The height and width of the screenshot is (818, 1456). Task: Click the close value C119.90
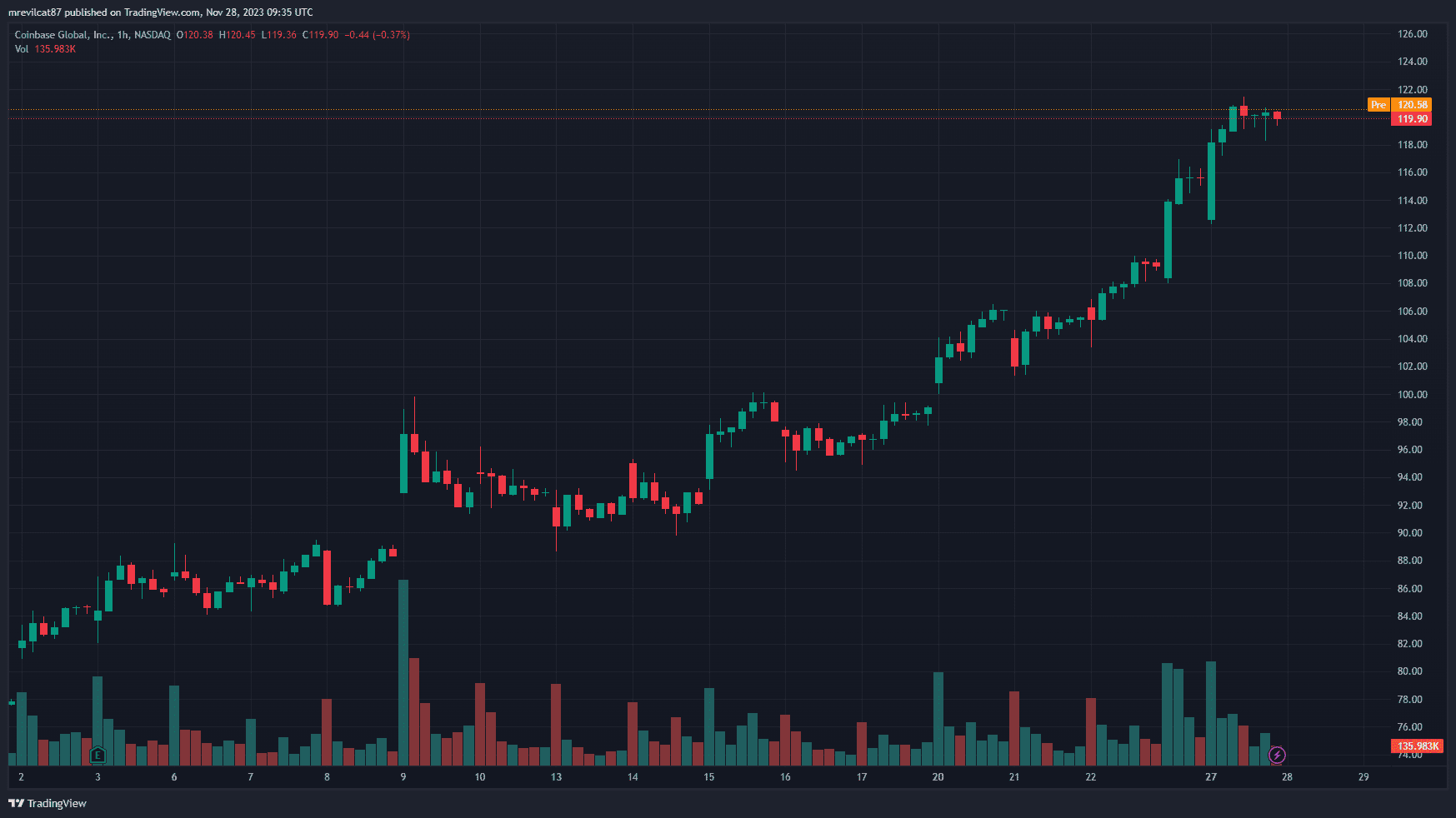[x=321, y=35]
